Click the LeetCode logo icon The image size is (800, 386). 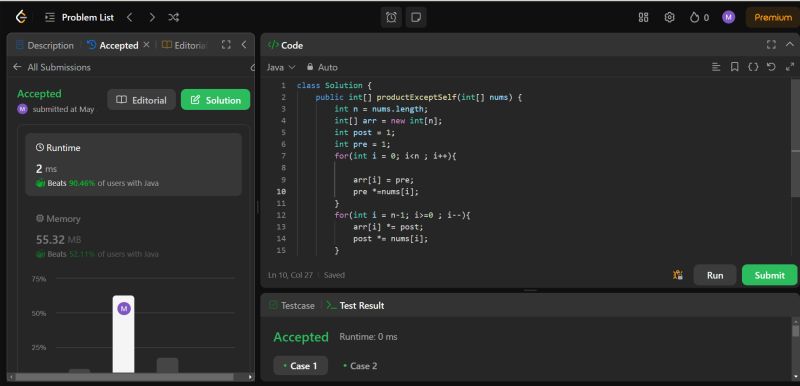point(21,17)
